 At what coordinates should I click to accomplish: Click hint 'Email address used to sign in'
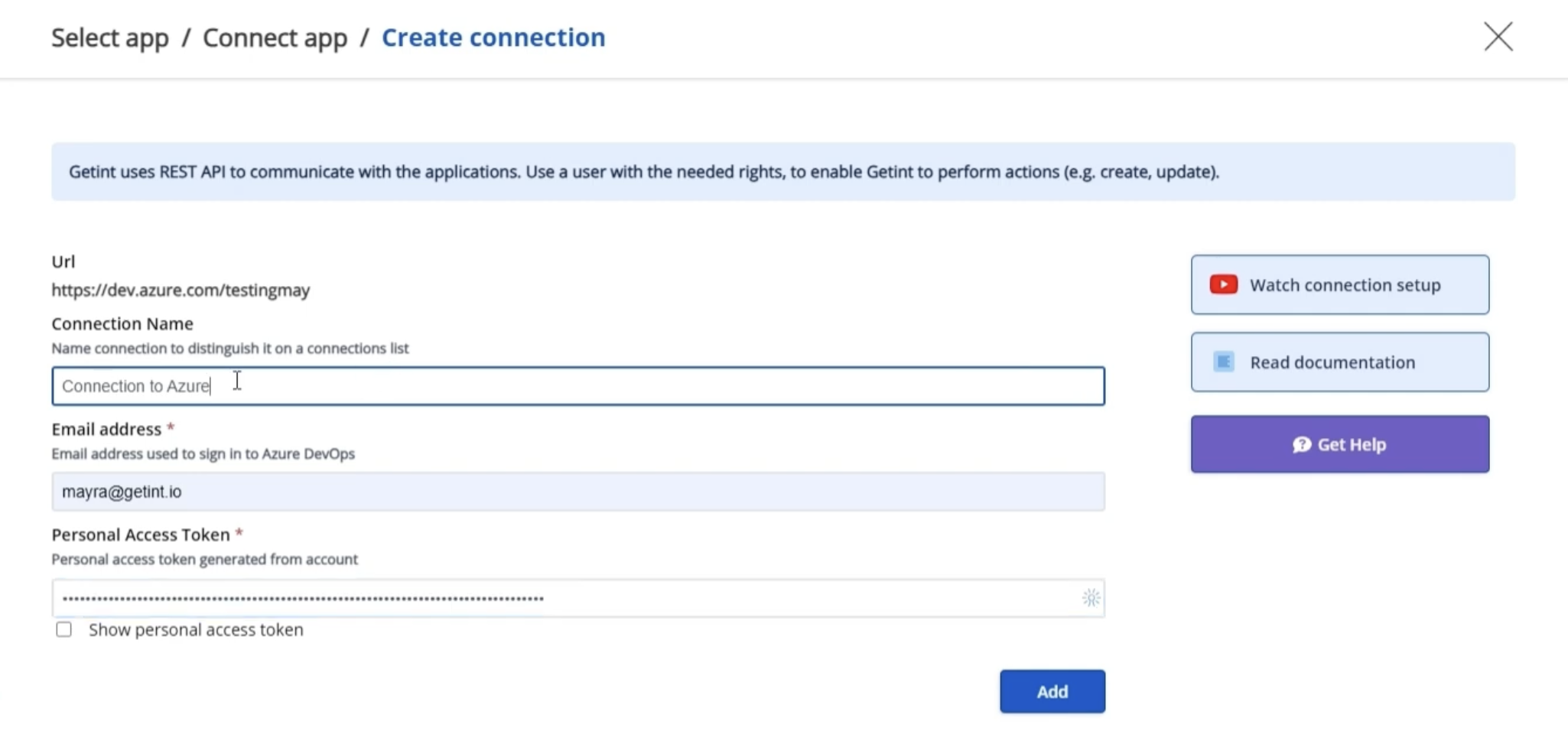point(203,453)
